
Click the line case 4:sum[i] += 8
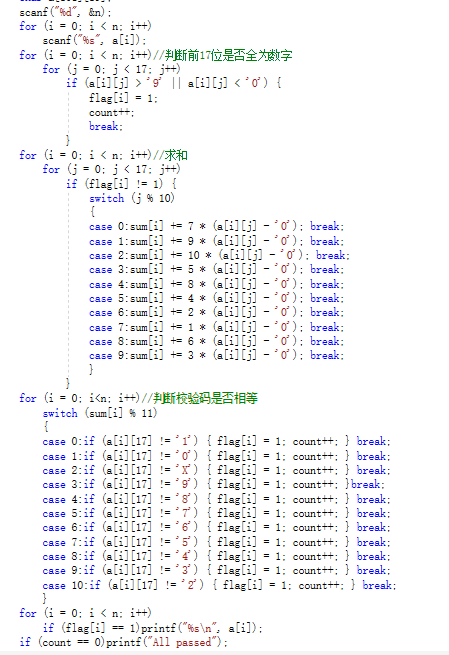coord(216,284)
